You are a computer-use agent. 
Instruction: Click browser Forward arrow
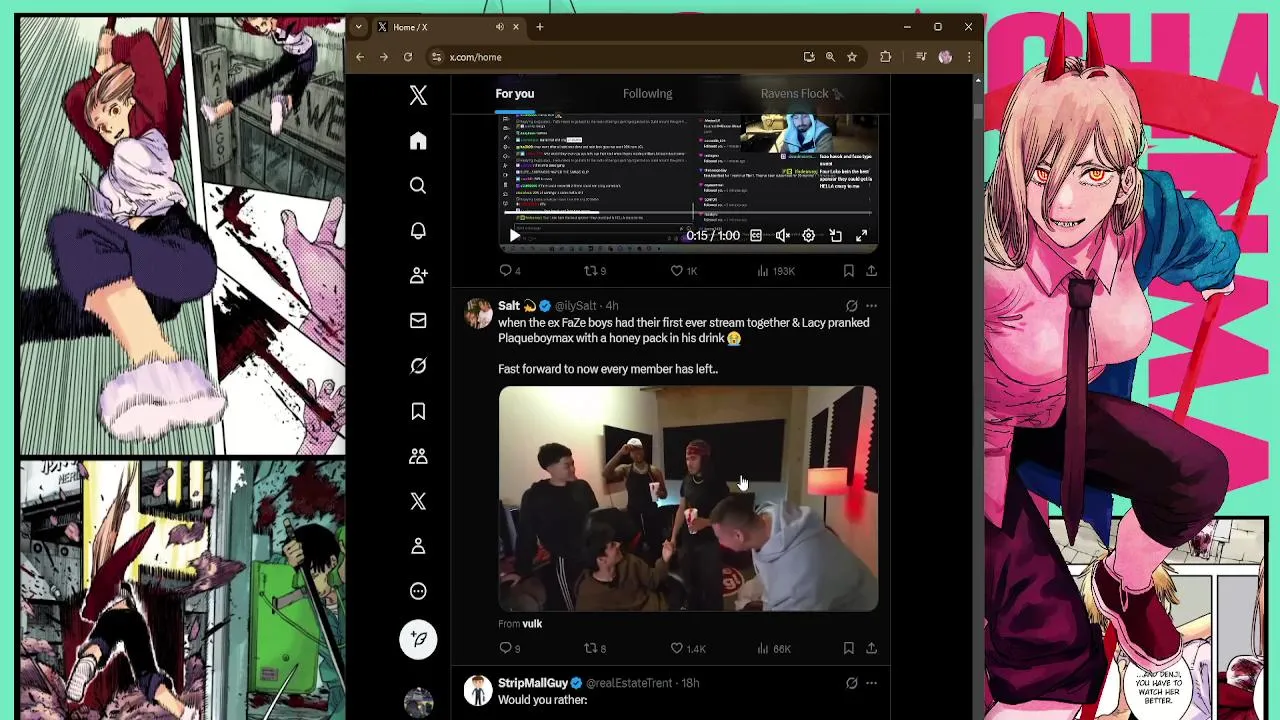383,57
